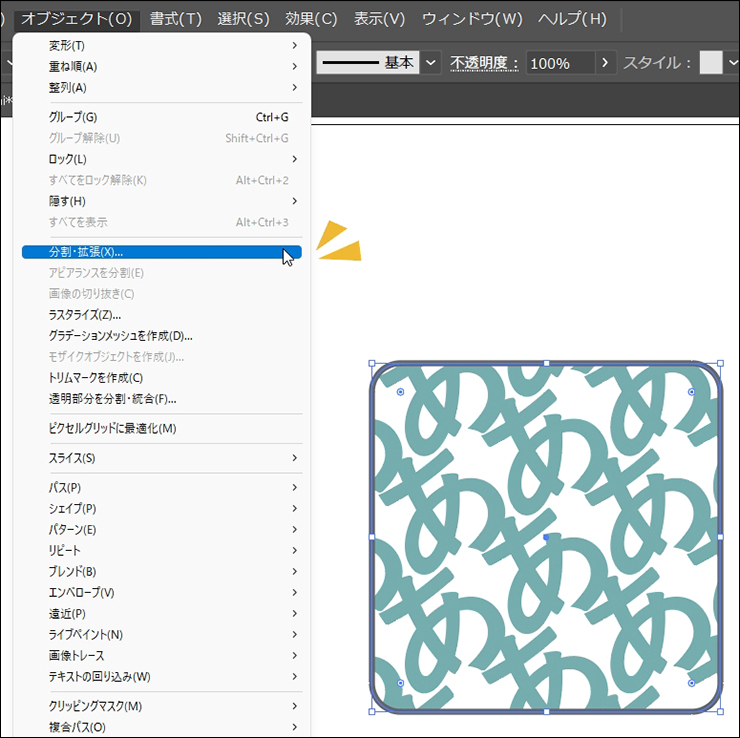This screenshot has width=740, height=738.
Task: Click the スタイル graphic style swatch
Action: click(x=710, y=63)
